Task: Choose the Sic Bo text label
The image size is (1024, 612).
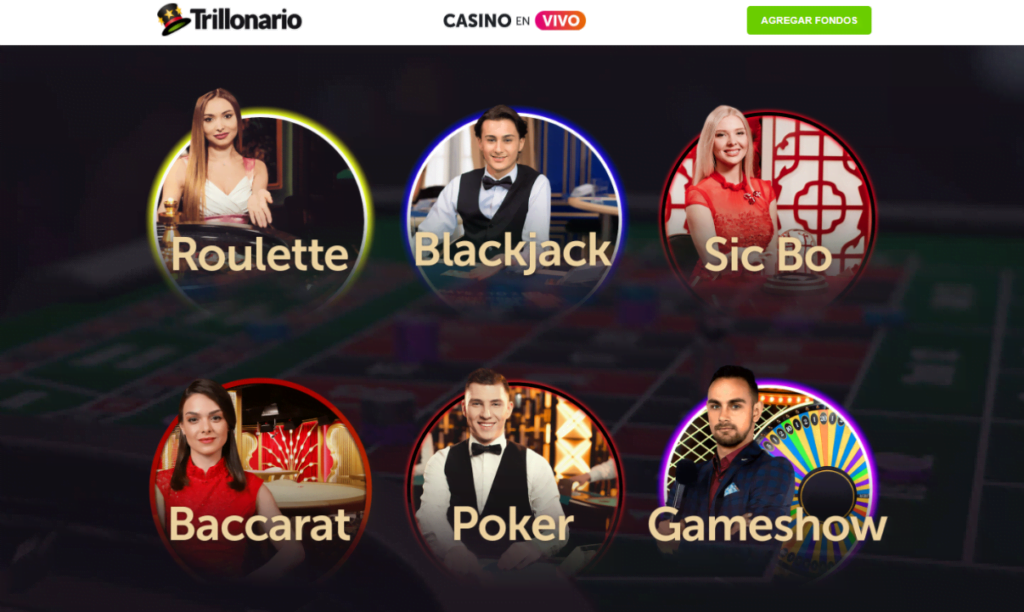Action: pyautogui.click(x=768, y=254)
